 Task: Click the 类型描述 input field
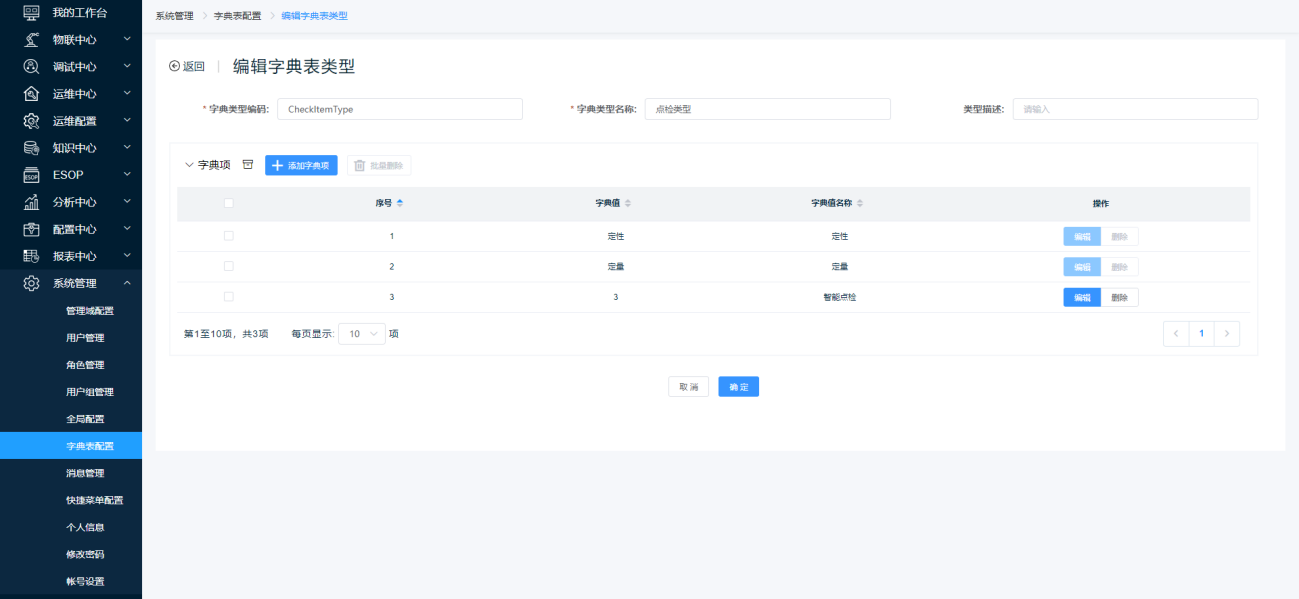1135,109
